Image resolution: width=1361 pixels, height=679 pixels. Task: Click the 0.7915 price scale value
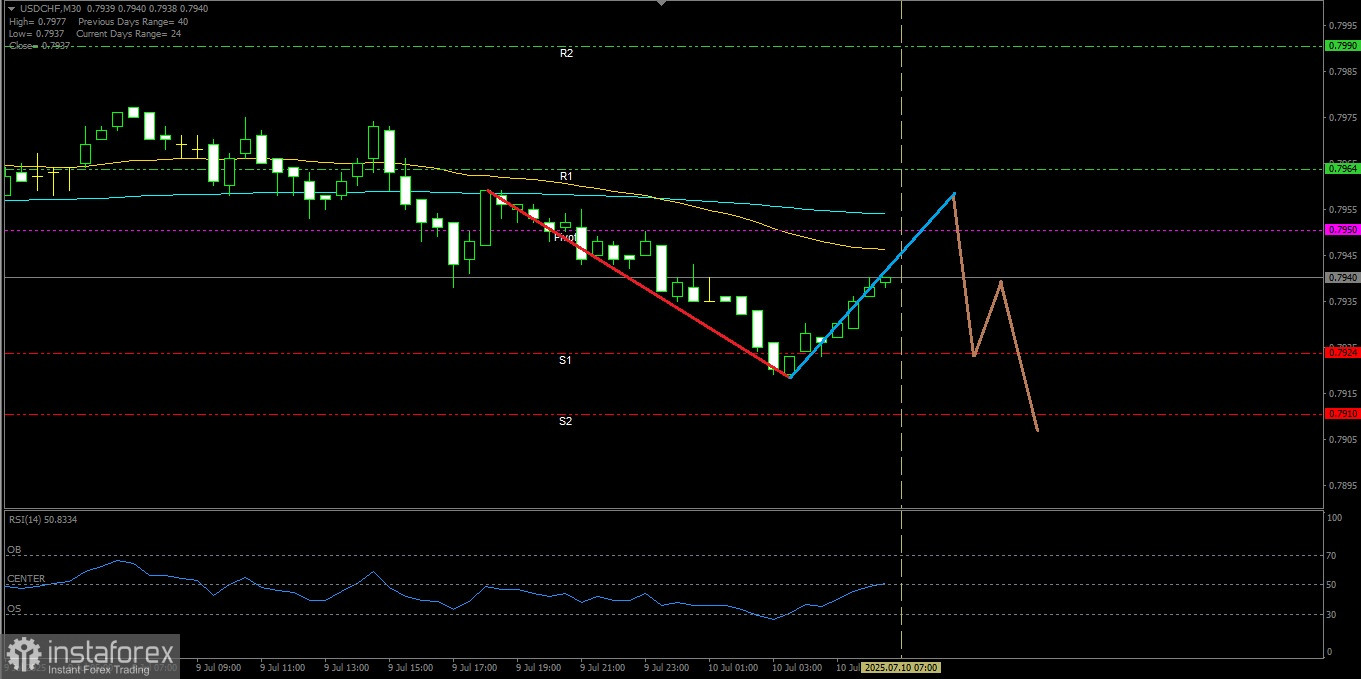tap(1341, 393)
